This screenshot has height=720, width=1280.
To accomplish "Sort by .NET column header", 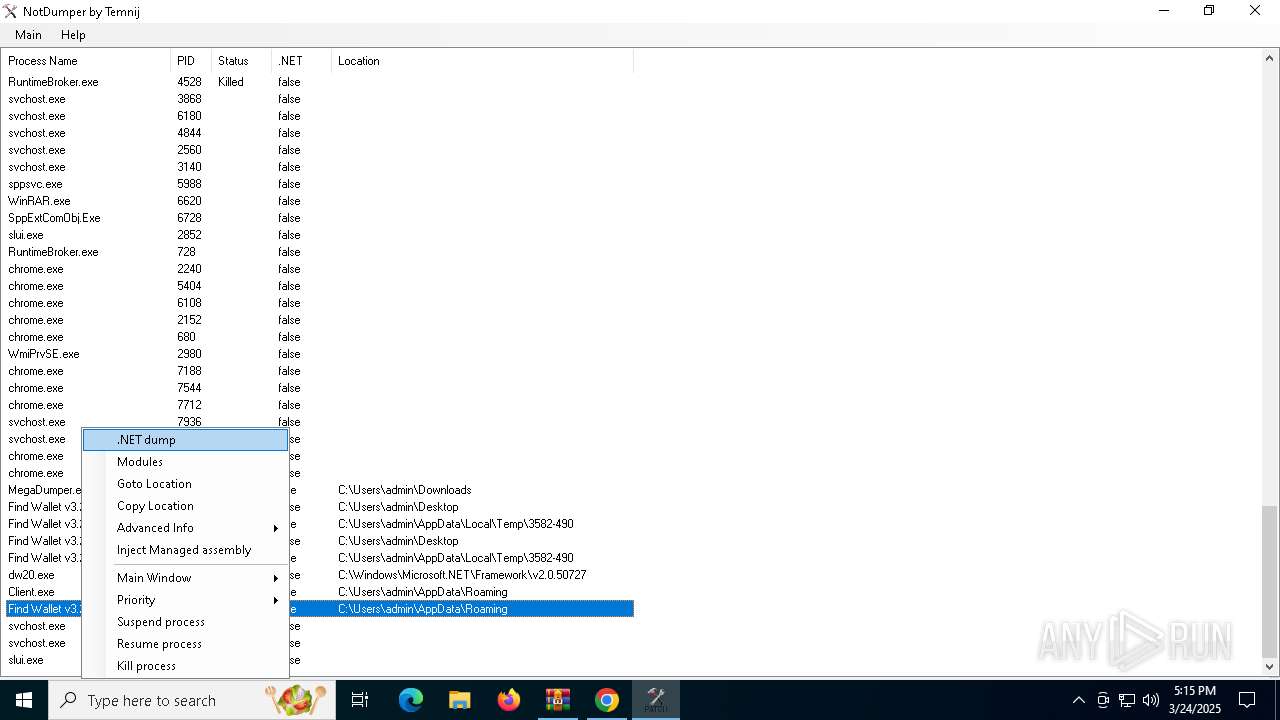I will click(301, 61).
